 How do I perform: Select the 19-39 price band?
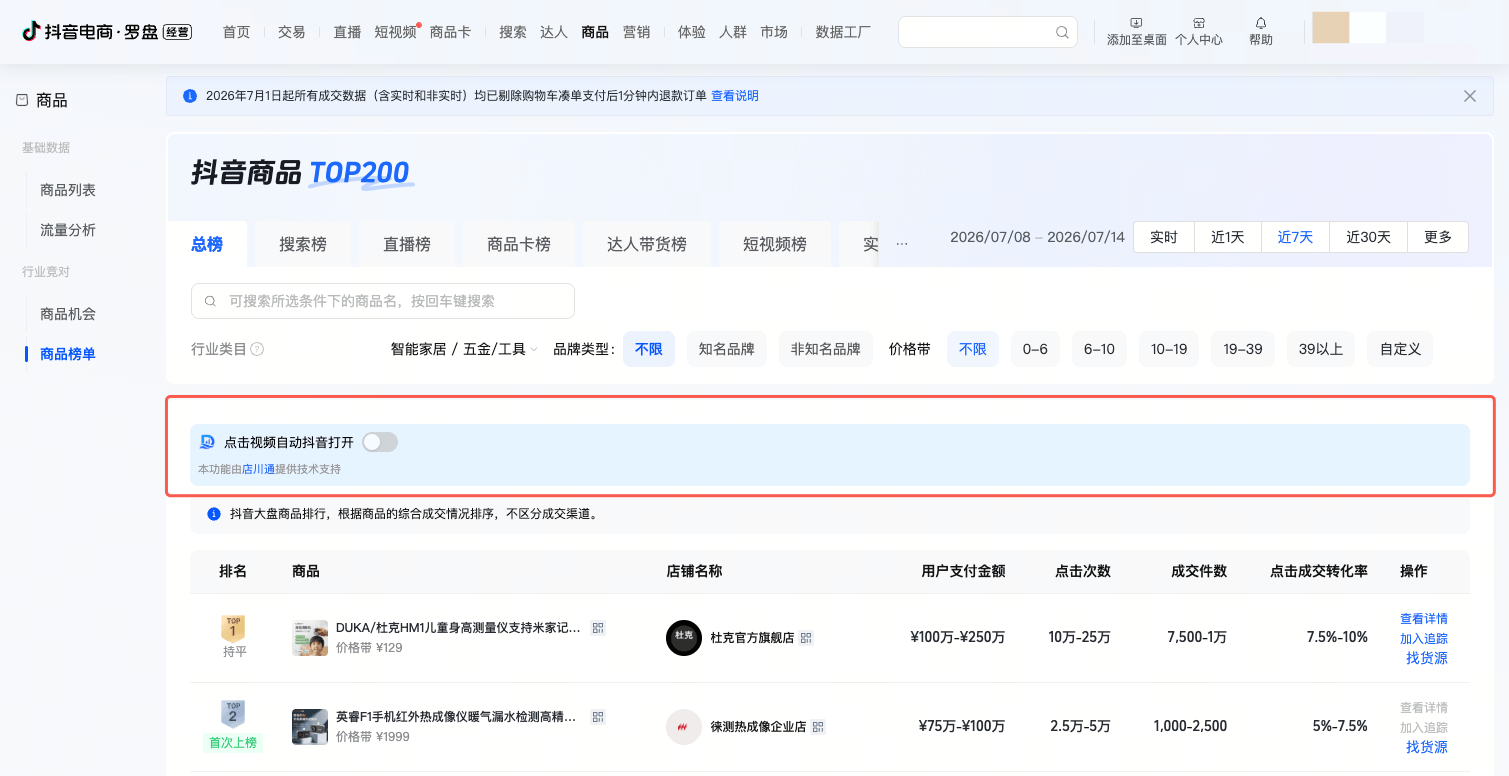click(1243, 349)
